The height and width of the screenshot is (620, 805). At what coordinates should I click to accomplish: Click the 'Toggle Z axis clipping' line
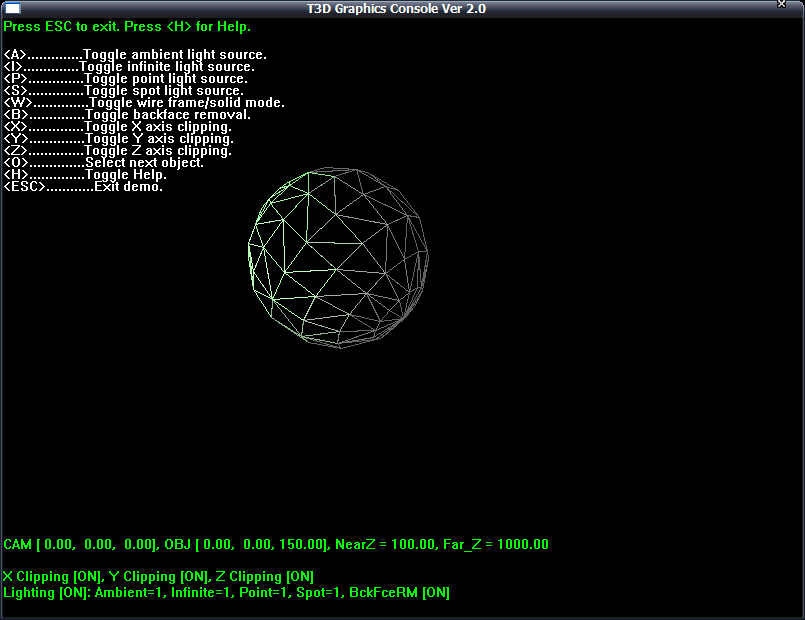118,151
